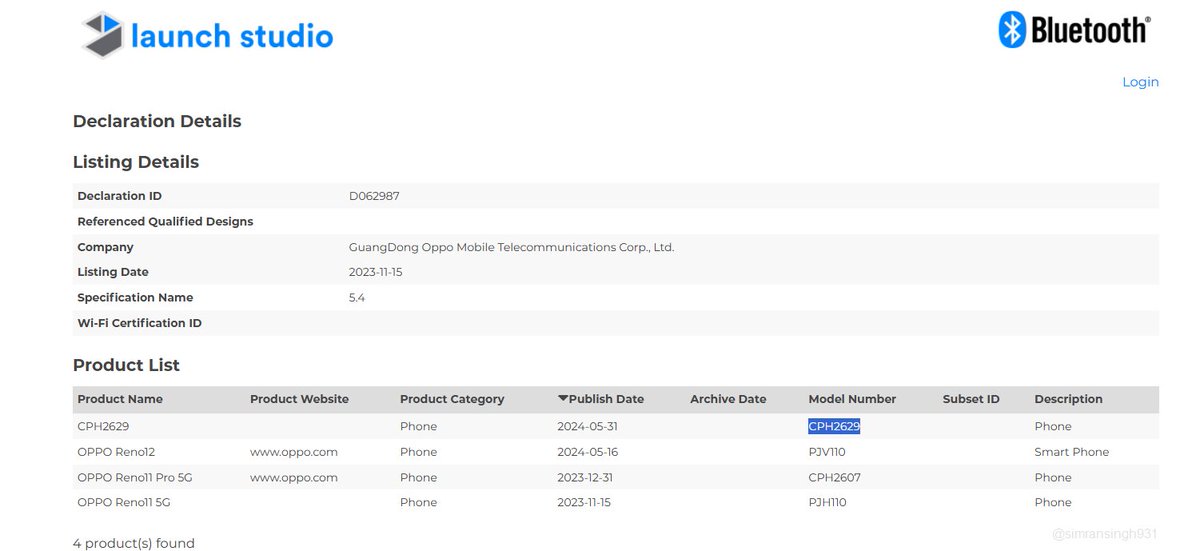Select product name CPH2629 in first row

(103, 426)
